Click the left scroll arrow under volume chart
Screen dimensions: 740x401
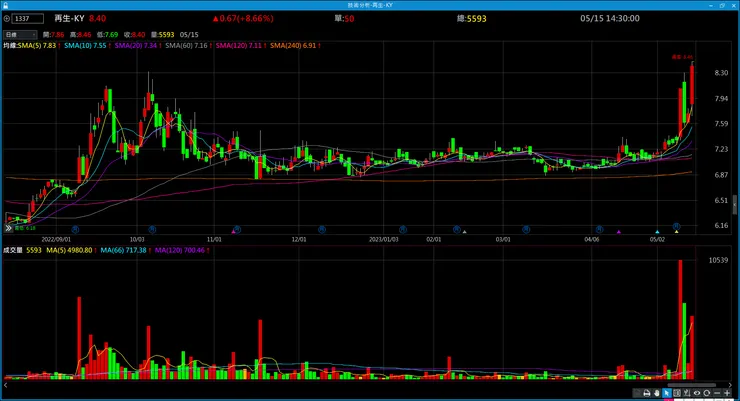pos(6,385)
